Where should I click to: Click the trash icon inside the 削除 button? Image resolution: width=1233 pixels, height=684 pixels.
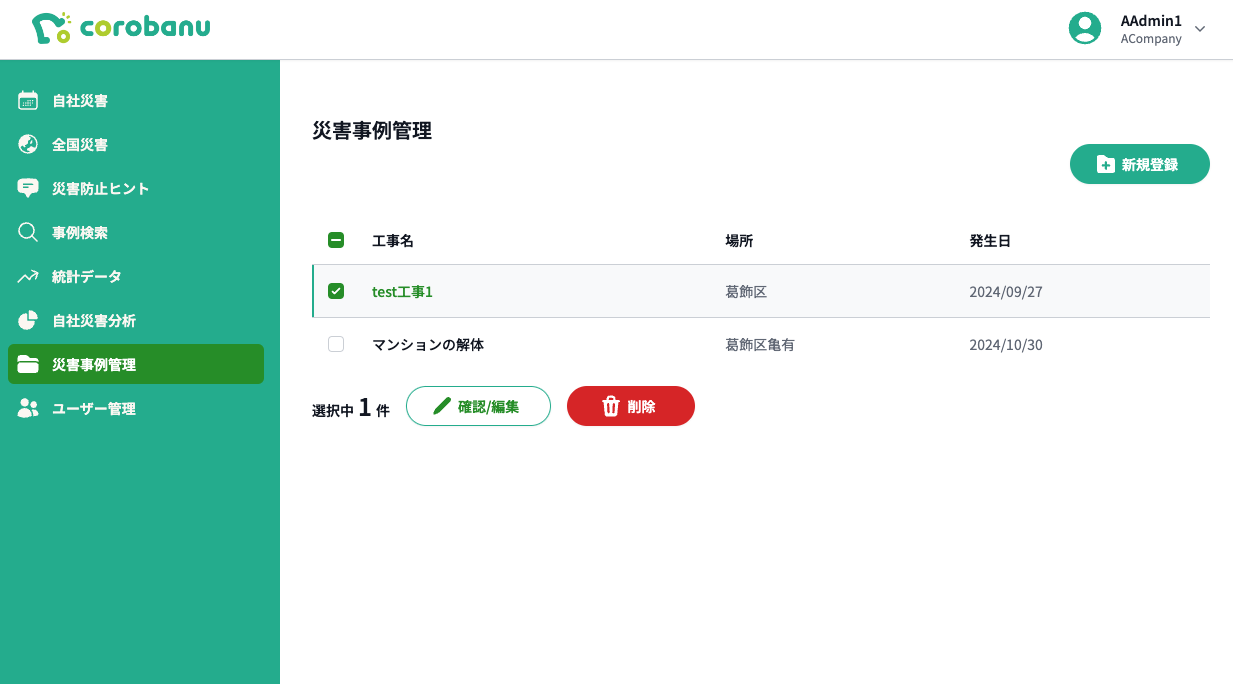tap(611, 406)
